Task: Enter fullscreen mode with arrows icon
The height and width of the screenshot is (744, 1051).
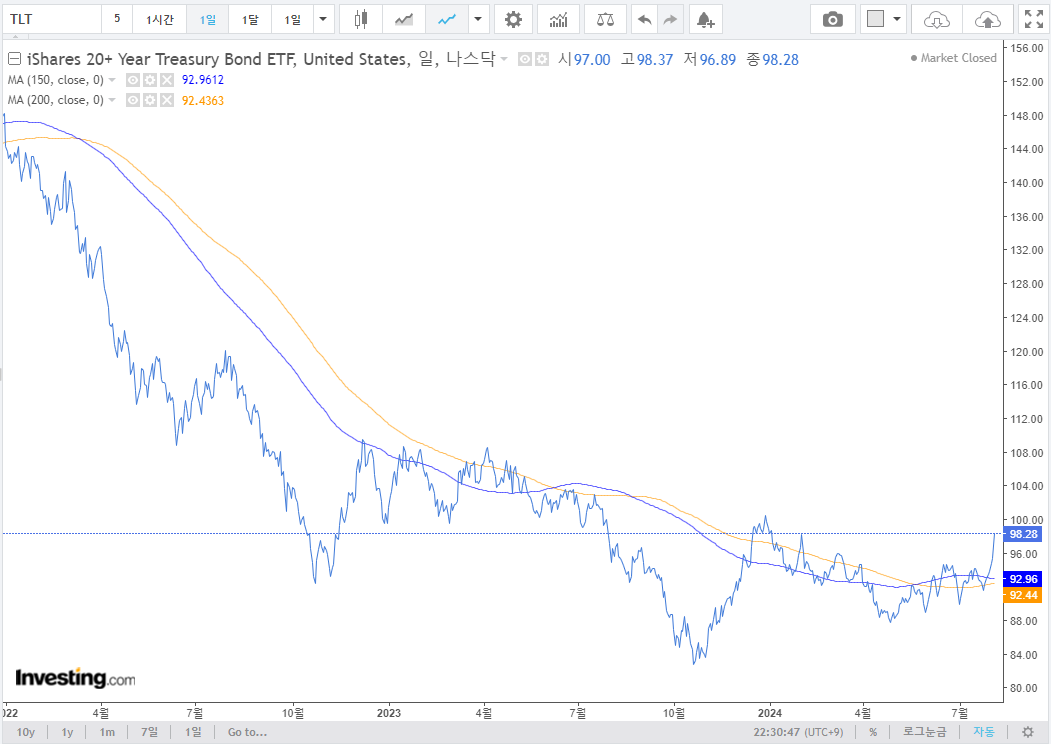Action: pyautogui.click(x=1034, y=19)
